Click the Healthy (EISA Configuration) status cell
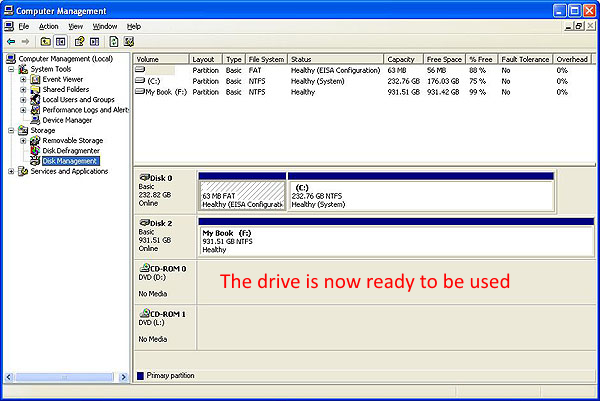The width and height of the screenshot is (600, 401). pyautogui.click(x=336, y=70)
